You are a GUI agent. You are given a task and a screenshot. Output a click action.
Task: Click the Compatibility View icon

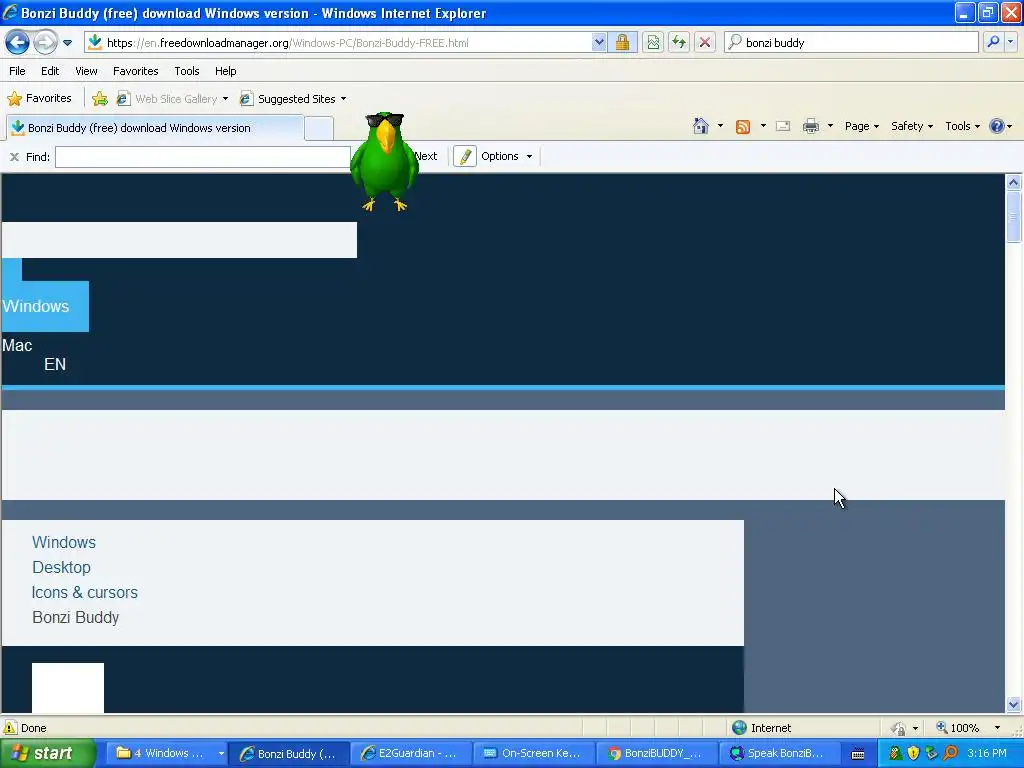click(x=653, y=43)
